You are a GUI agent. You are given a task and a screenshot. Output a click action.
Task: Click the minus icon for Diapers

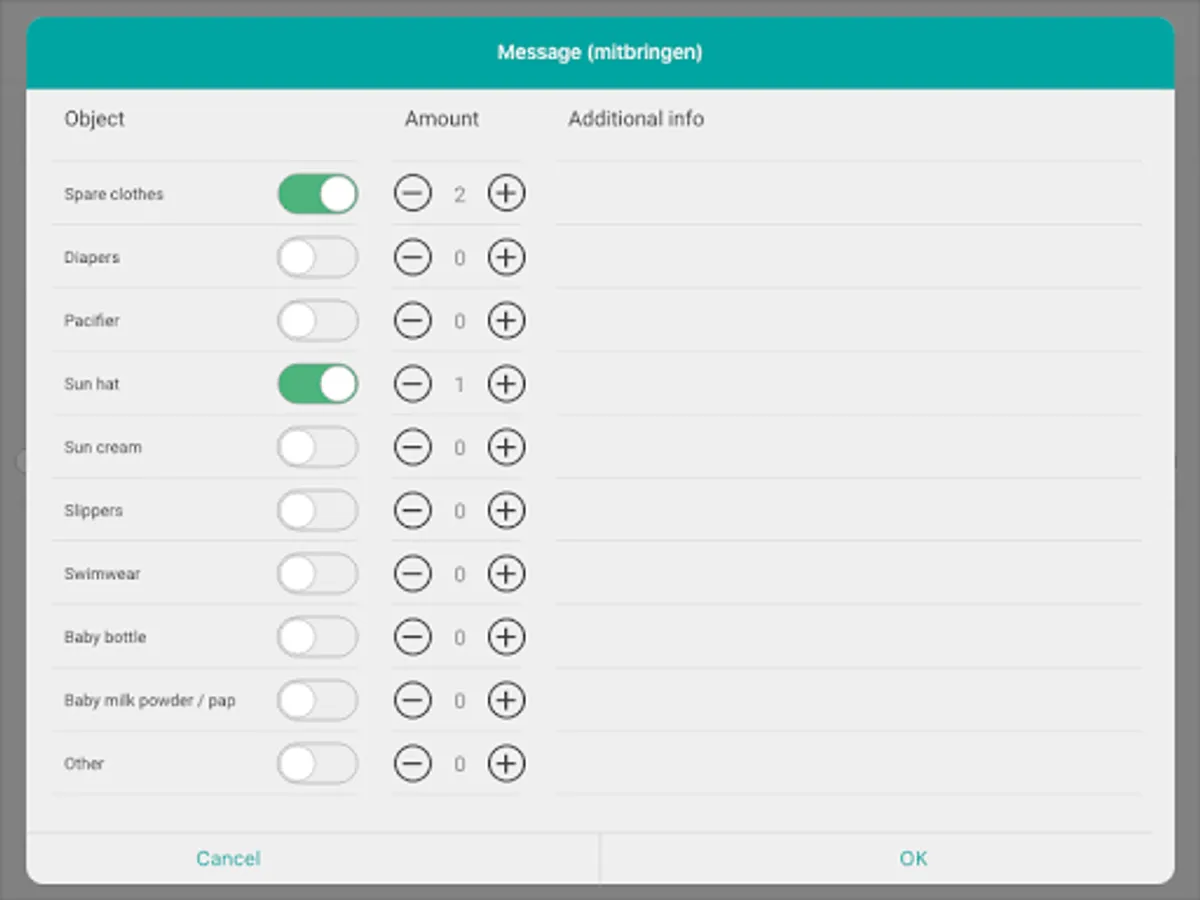point(412,257)
